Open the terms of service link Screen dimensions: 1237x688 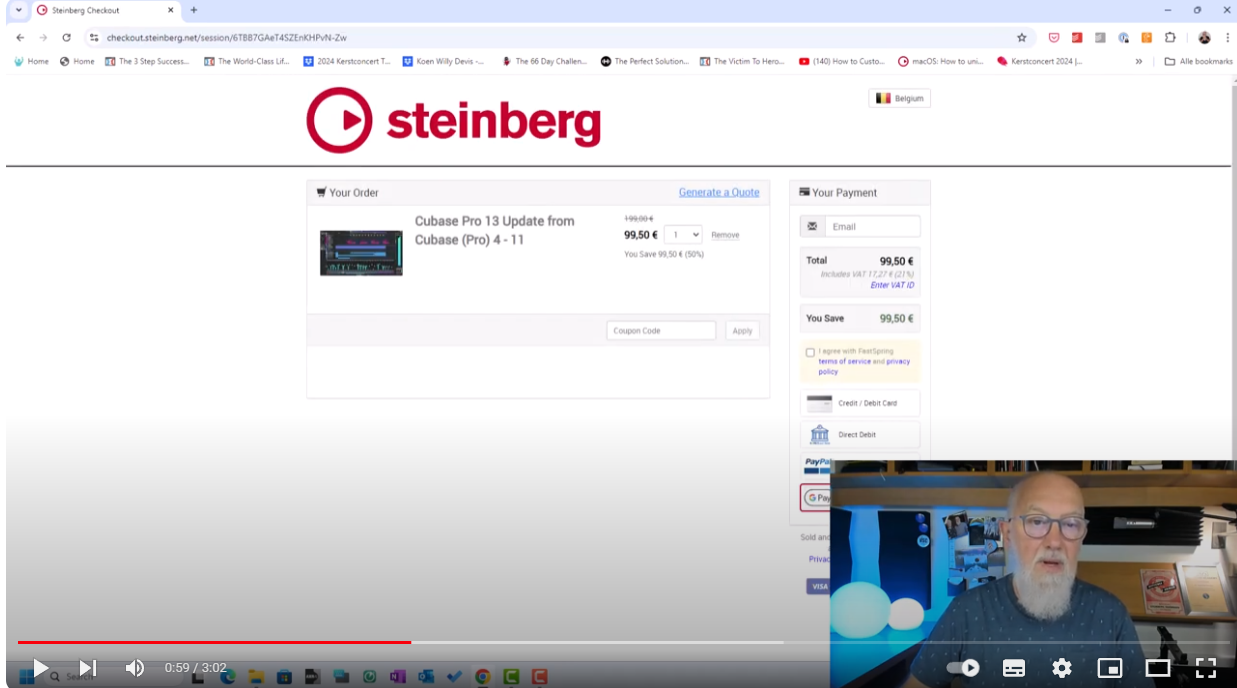pyautogui.click(x=844, y=361)
